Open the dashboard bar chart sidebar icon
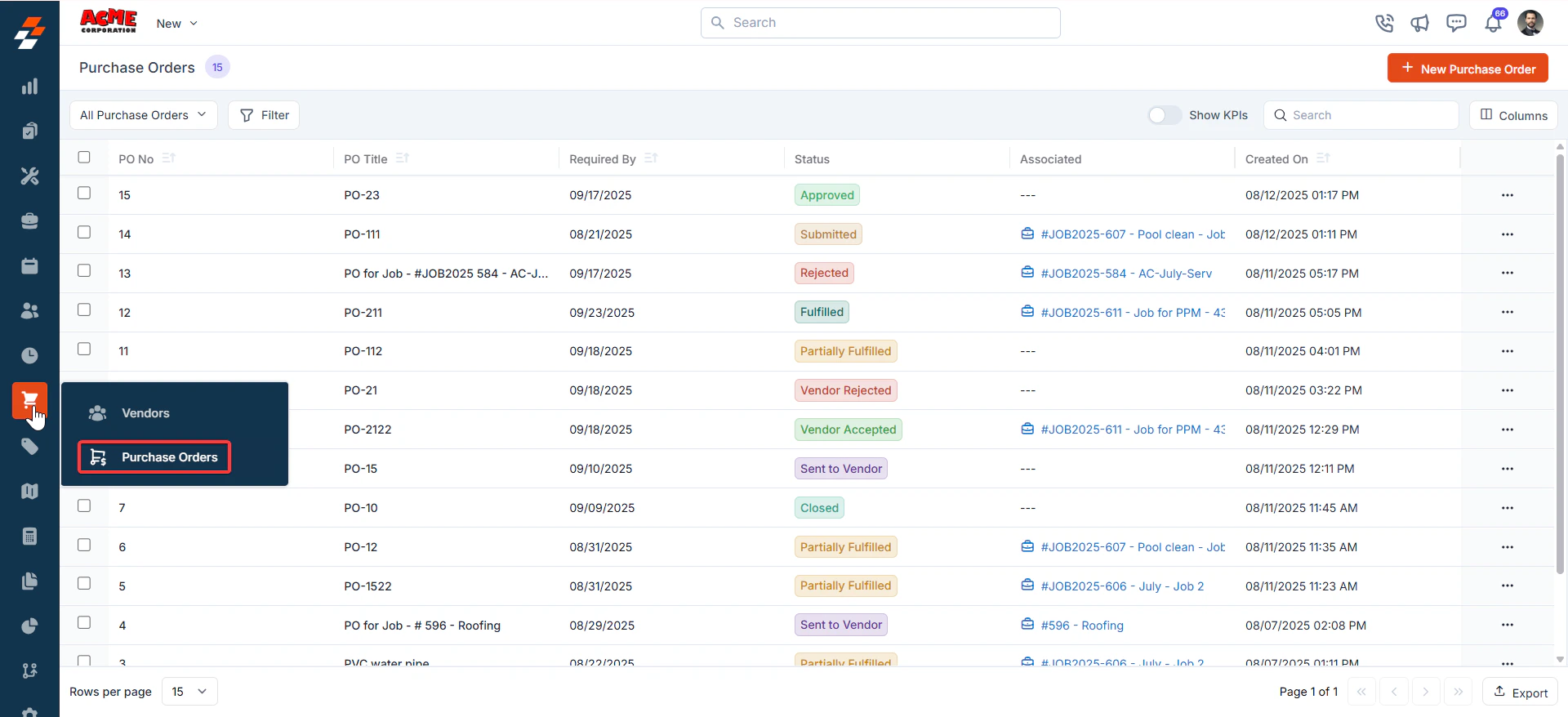The width and height of the screenshot is (1568, 717). [x=29, y=87]
